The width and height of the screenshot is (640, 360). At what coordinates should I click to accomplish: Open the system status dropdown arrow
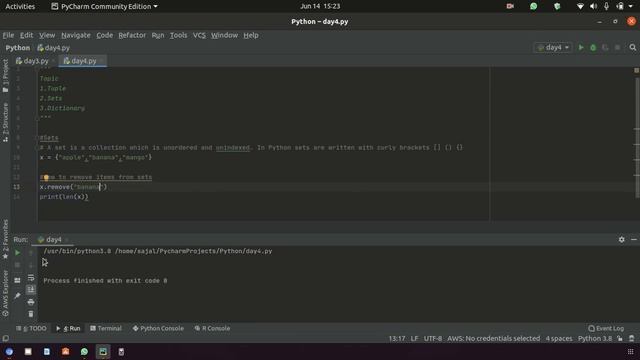coord(631,7)
